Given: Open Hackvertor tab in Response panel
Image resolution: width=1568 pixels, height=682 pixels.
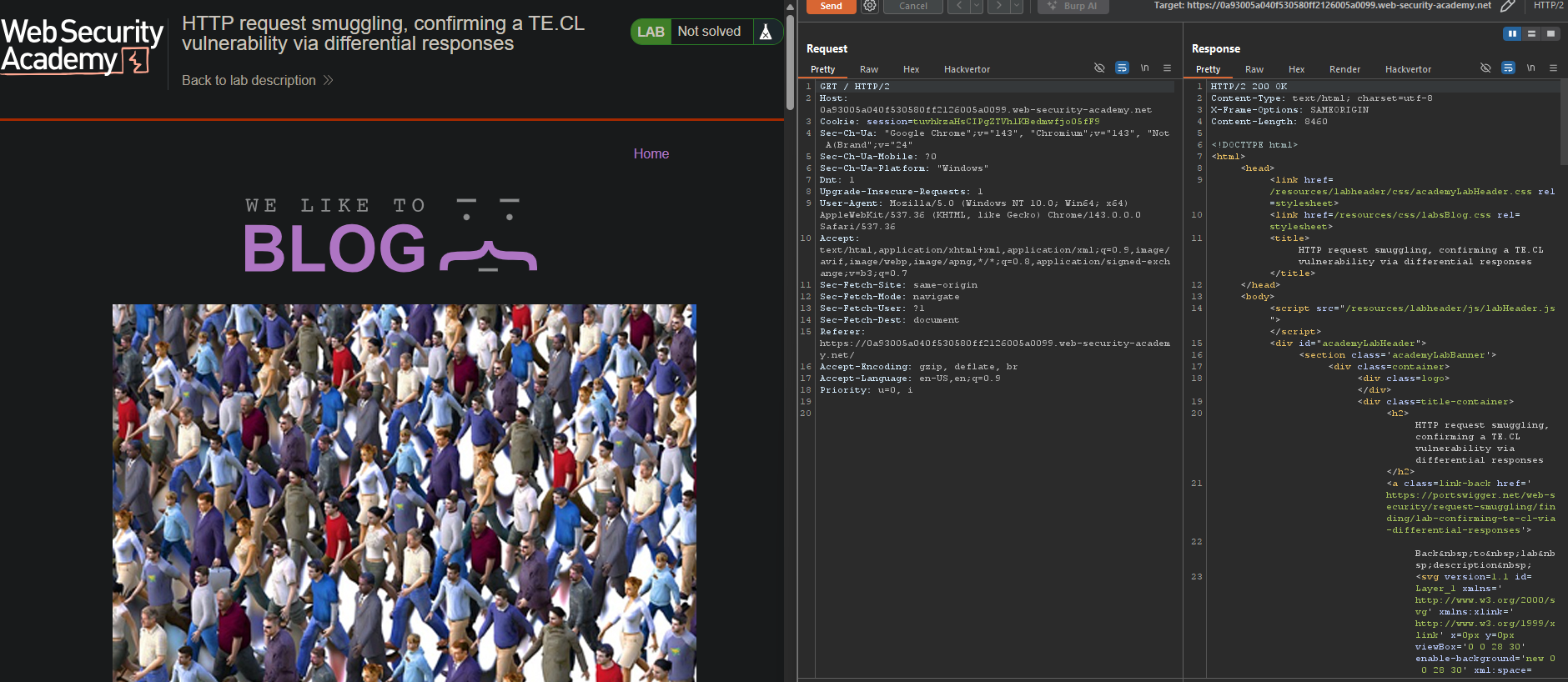Looking at the screenshot, I should pyautogui.click(x=1408, y=69).
